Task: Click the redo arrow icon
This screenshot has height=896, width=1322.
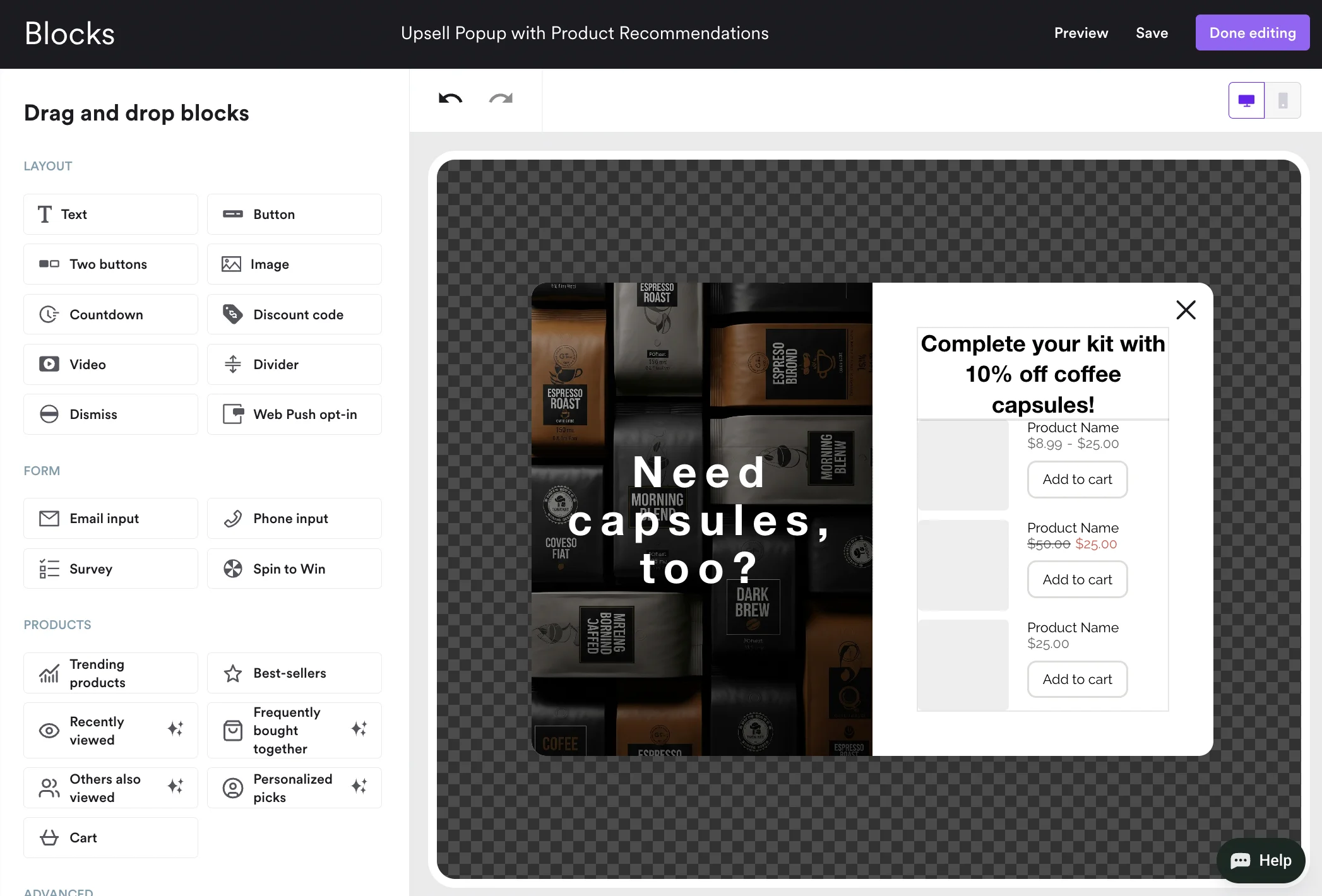Action: 501,99
